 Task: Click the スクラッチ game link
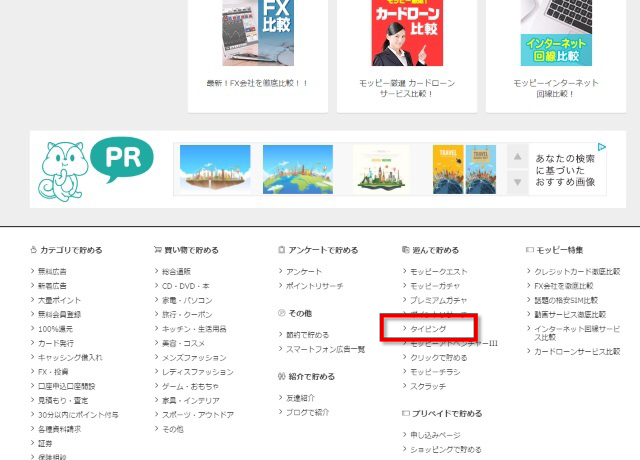coord(429,385)
